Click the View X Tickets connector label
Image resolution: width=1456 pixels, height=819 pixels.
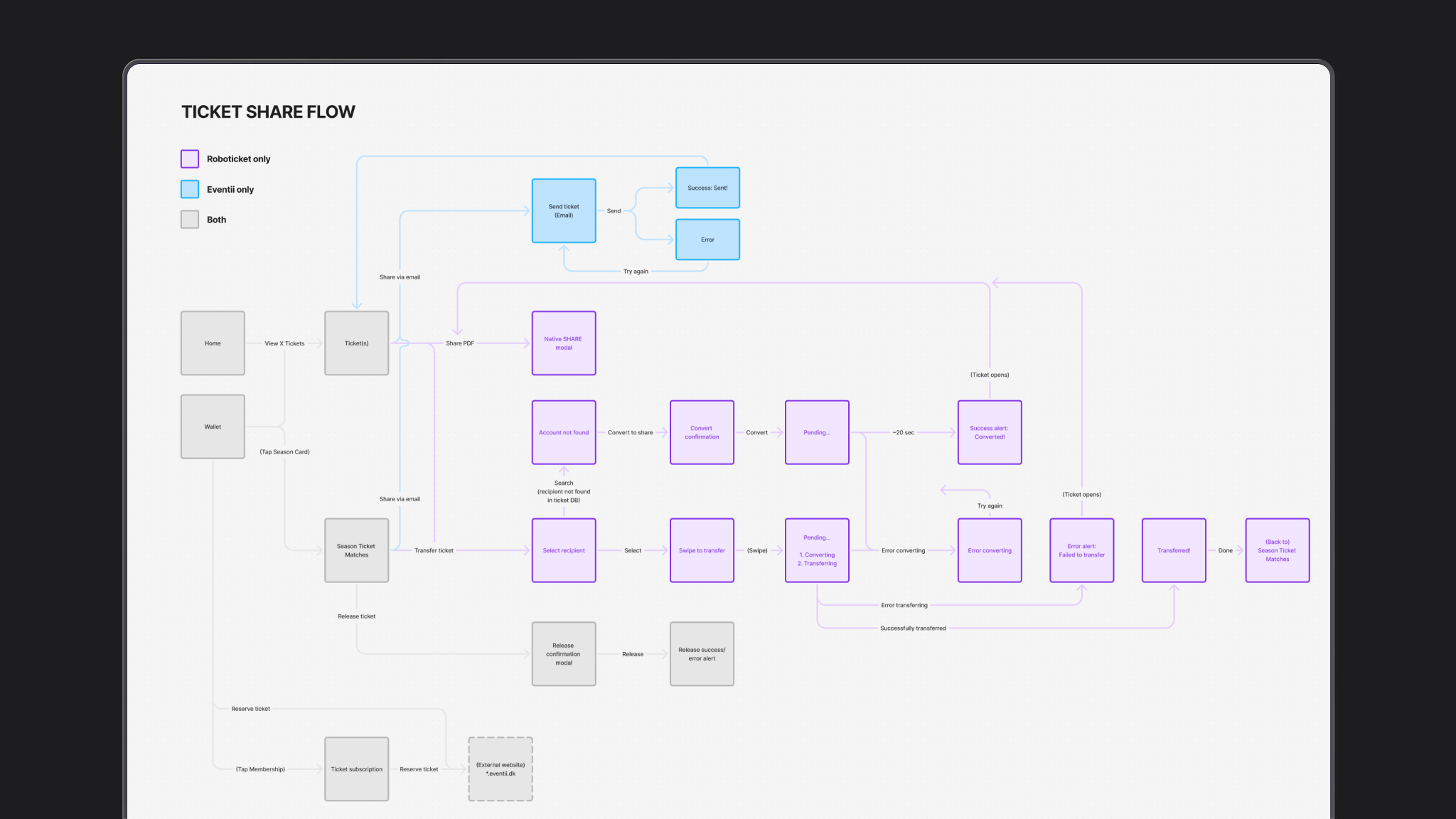coord(284,343)
